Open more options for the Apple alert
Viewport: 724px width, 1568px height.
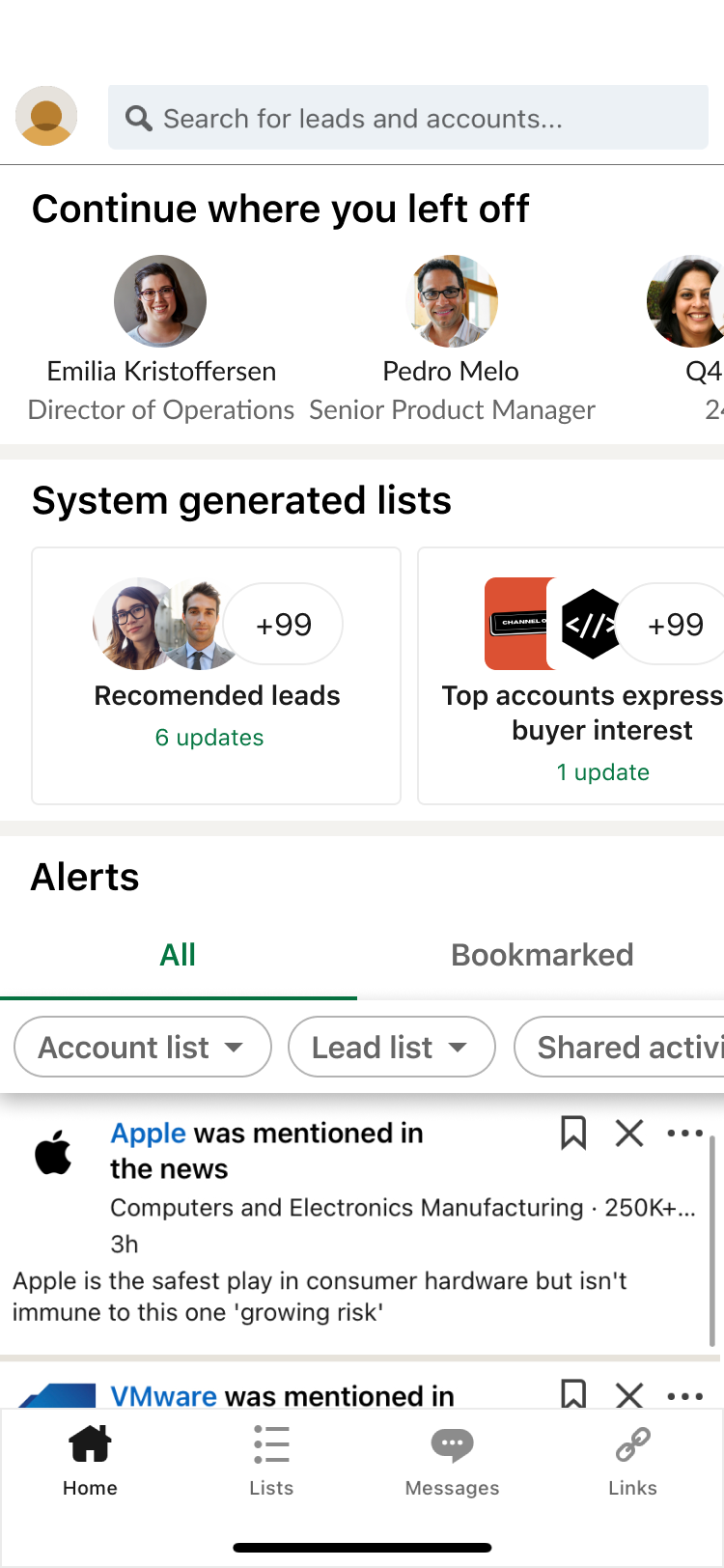tap(685, 1133)
